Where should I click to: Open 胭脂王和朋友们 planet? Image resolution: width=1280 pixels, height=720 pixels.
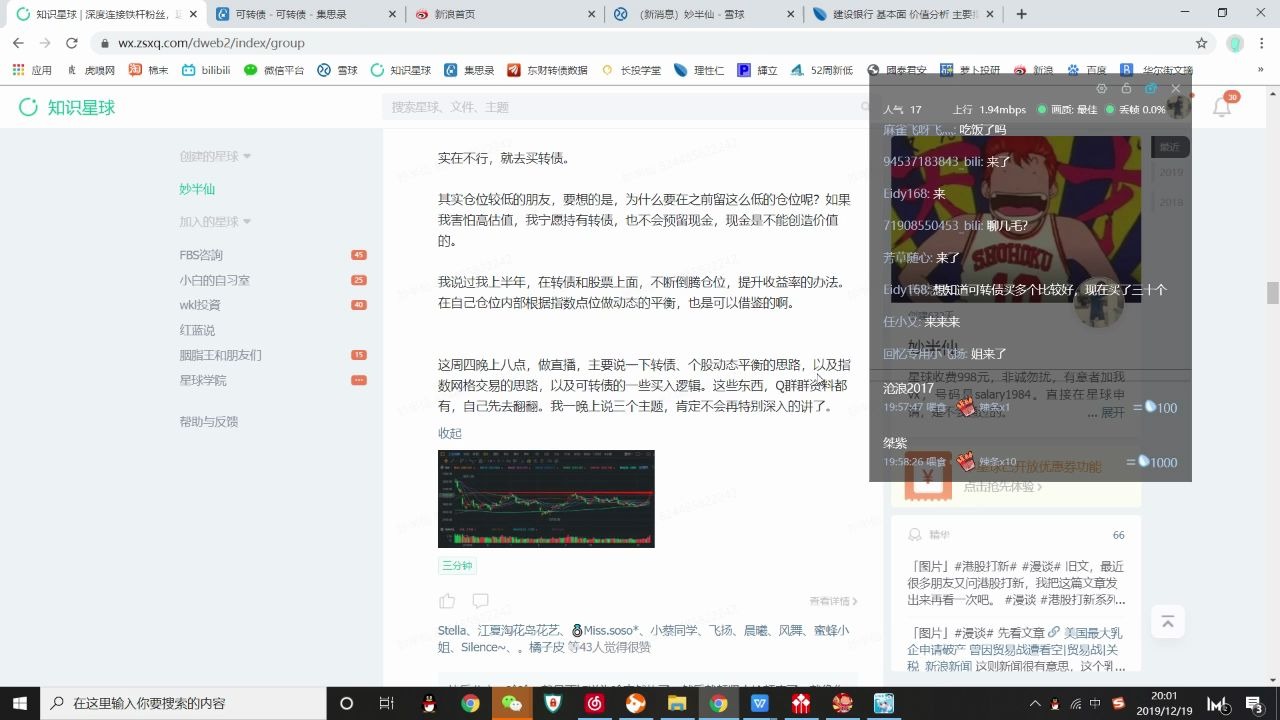point(220,355)
